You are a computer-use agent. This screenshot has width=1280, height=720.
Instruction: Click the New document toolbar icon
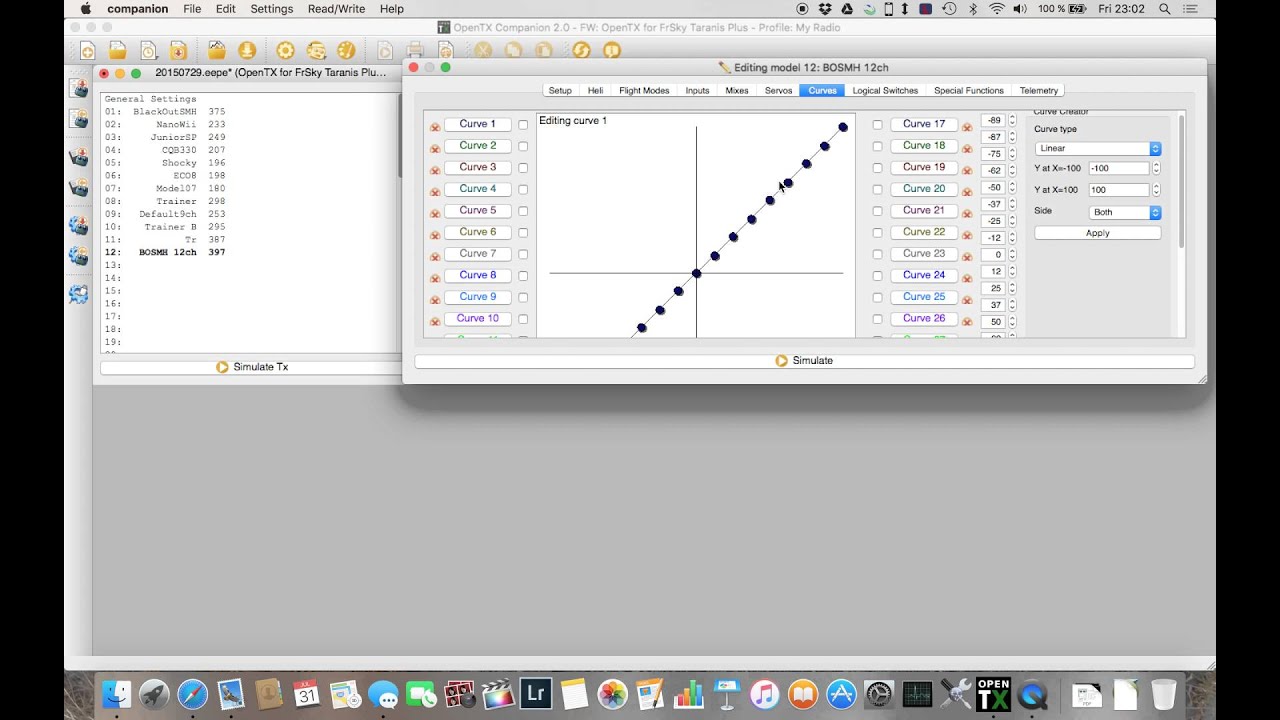(87, 50)
